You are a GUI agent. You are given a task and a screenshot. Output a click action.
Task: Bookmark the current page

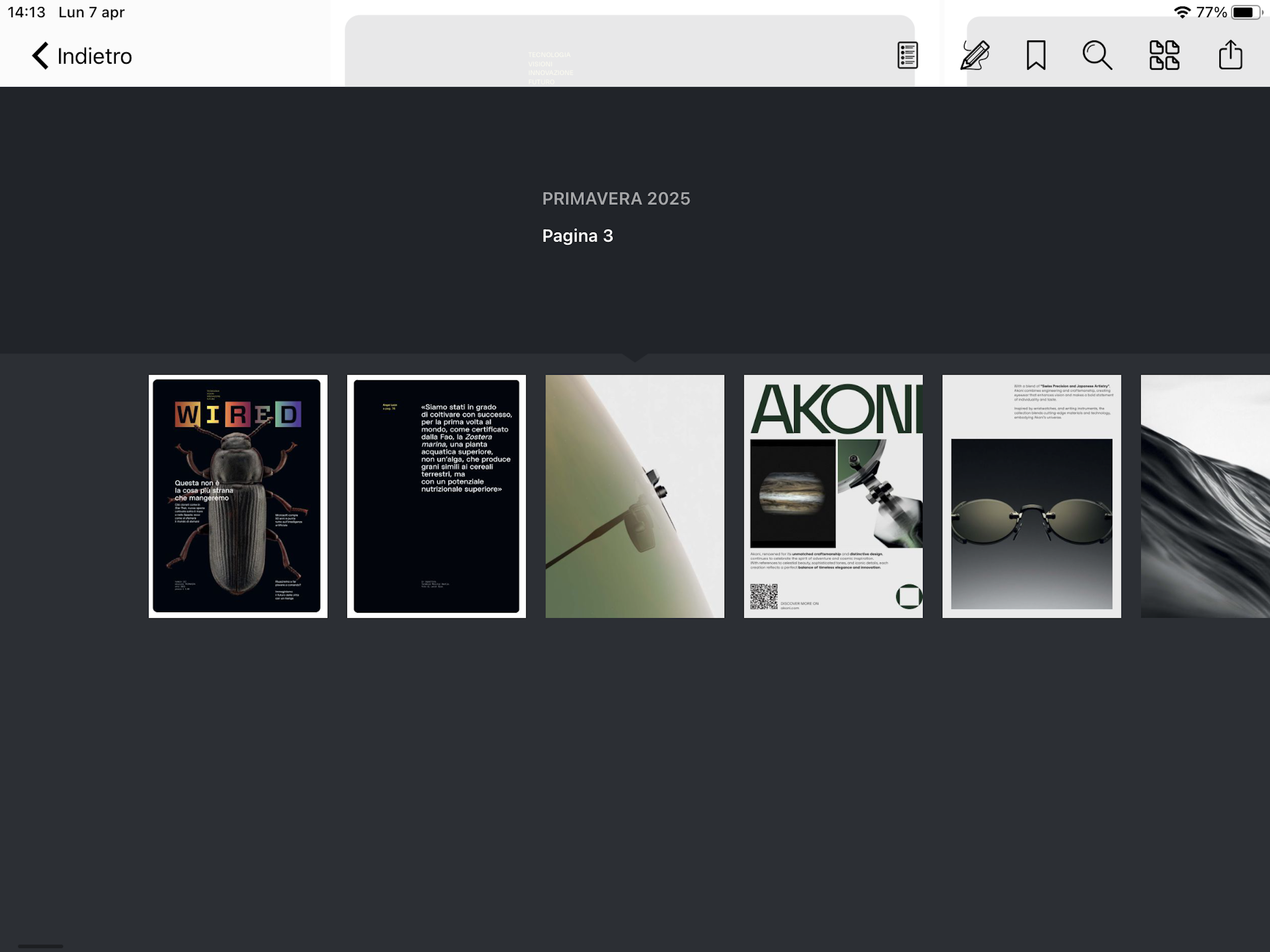click(1036, 55)
